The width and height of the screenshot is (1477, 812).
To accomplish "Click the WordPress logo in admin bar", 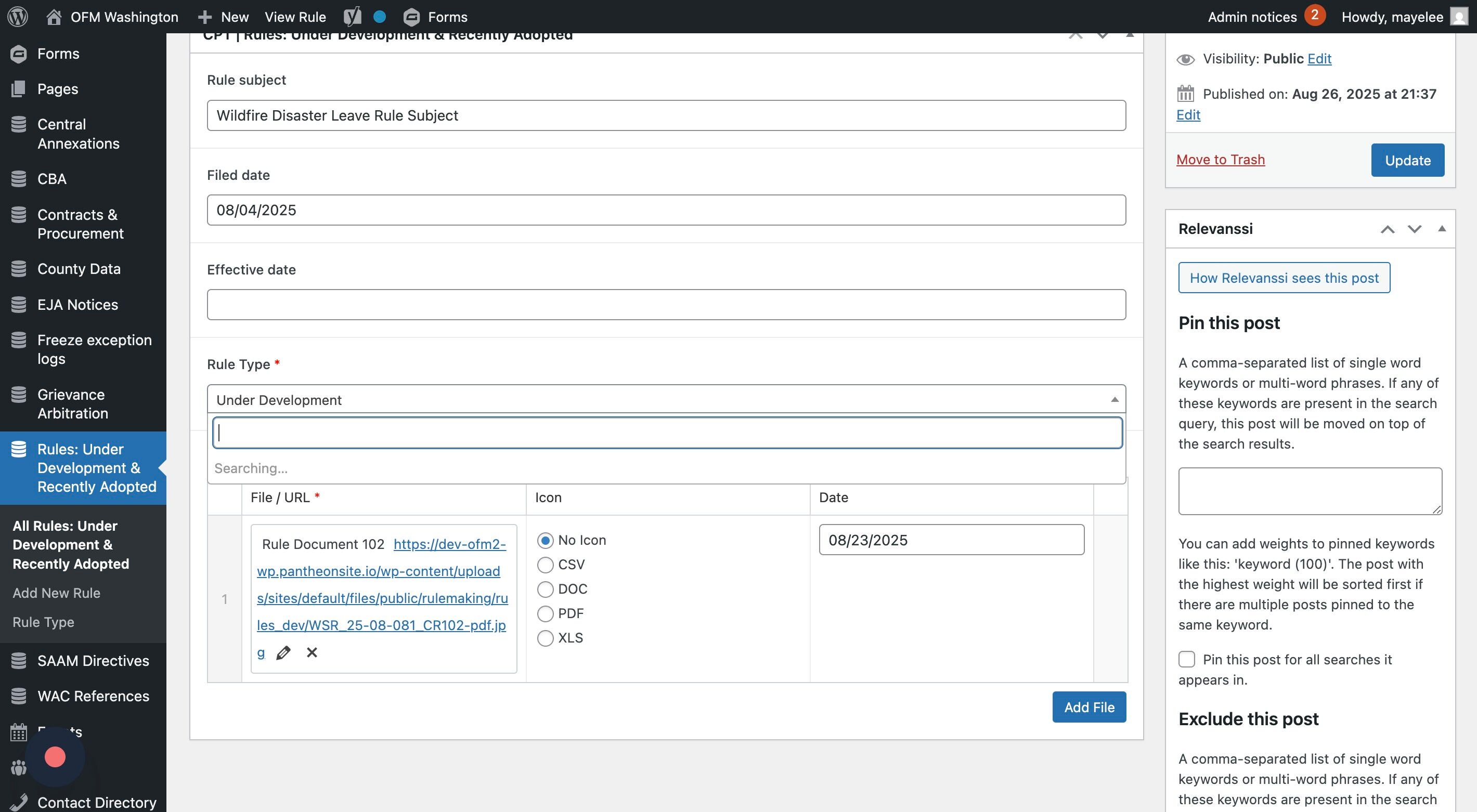I will (17, 17).
